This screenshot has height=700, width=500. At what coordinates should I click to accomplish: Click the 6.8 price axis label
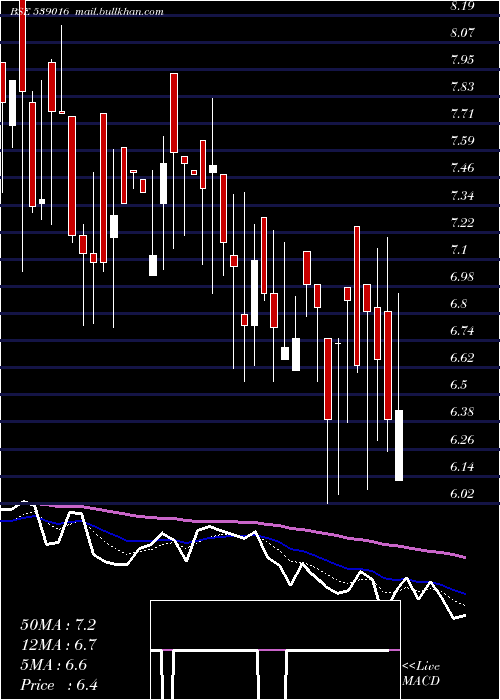pyautogui.click(x=460, y=304)
